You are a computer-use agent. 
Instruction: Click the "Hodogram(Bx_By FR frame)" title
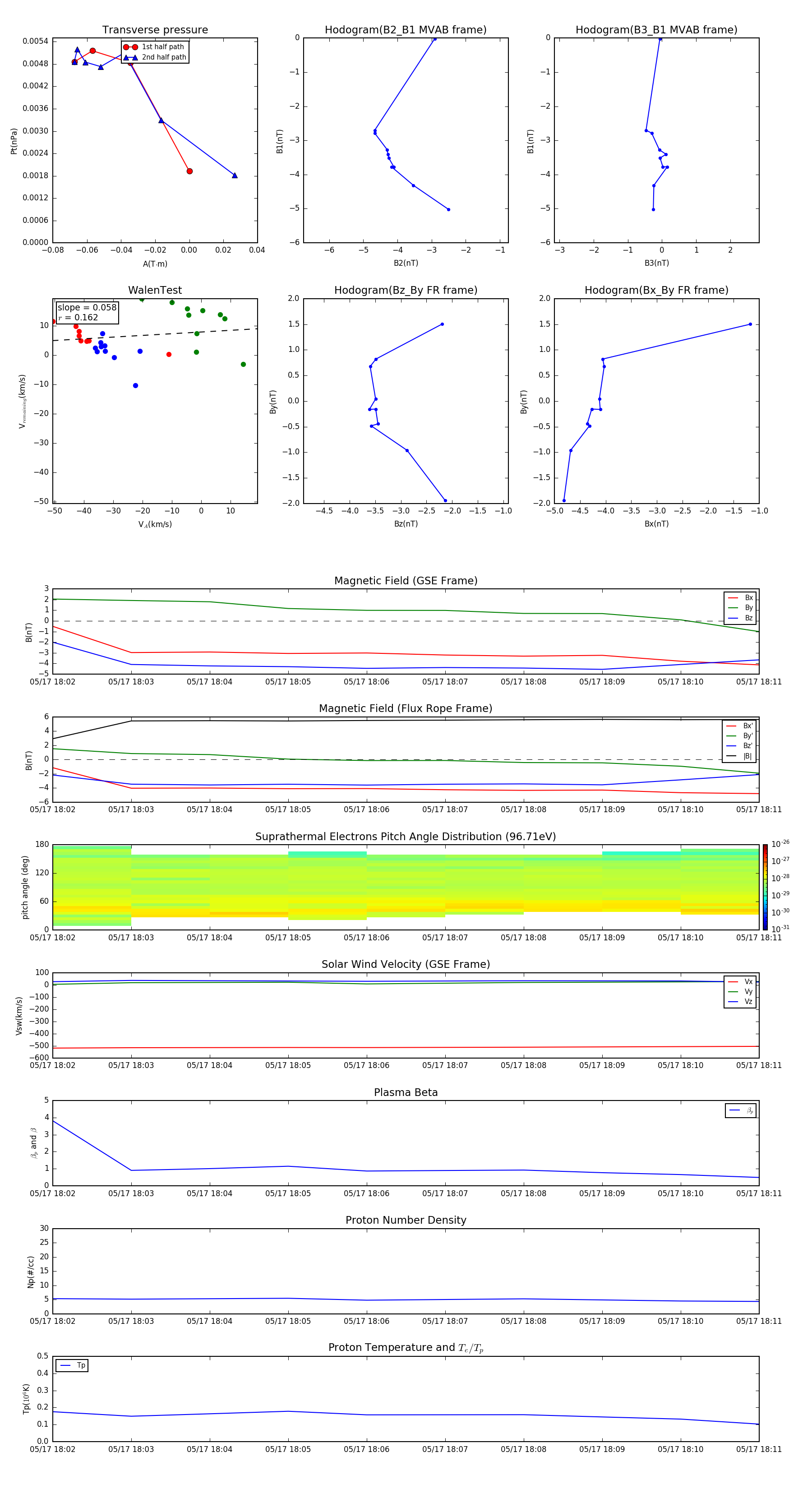point(656,290)
